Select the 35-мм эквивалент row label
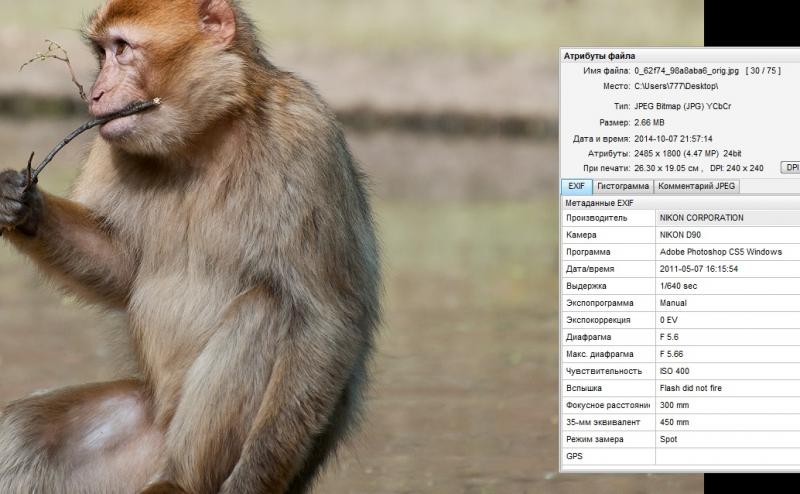Screen dimensions: 800x494 point(603,422)
